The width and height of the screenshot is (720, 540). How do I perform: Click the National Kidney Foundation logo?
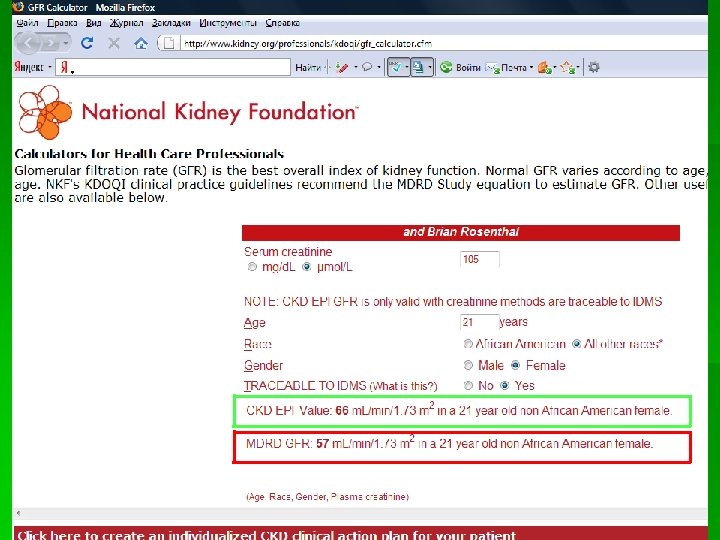188,112
